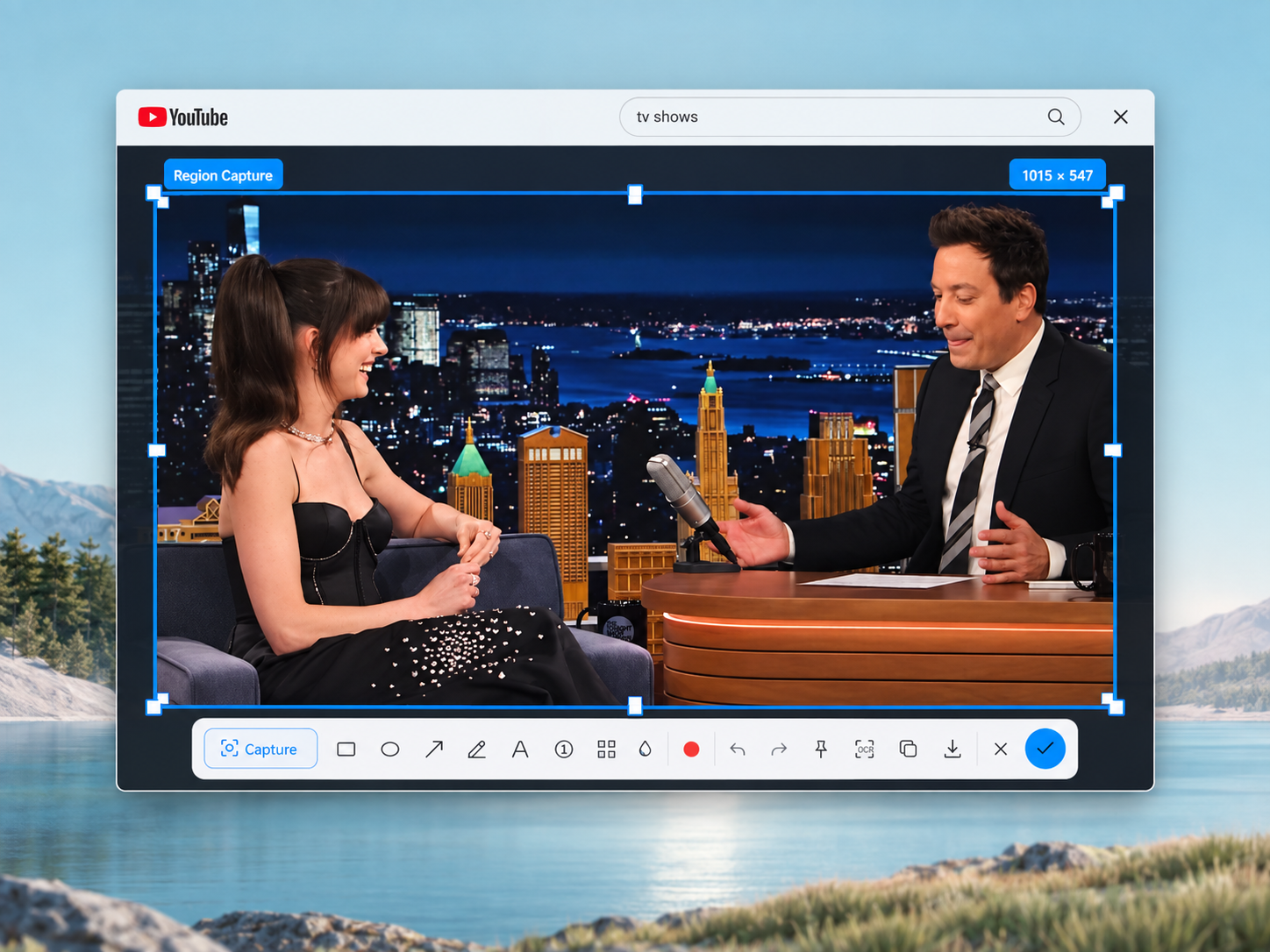The height and width of the screenshot is (952, 1270).
Task: Click the Capture mode button
Action: tap(260, 749)
